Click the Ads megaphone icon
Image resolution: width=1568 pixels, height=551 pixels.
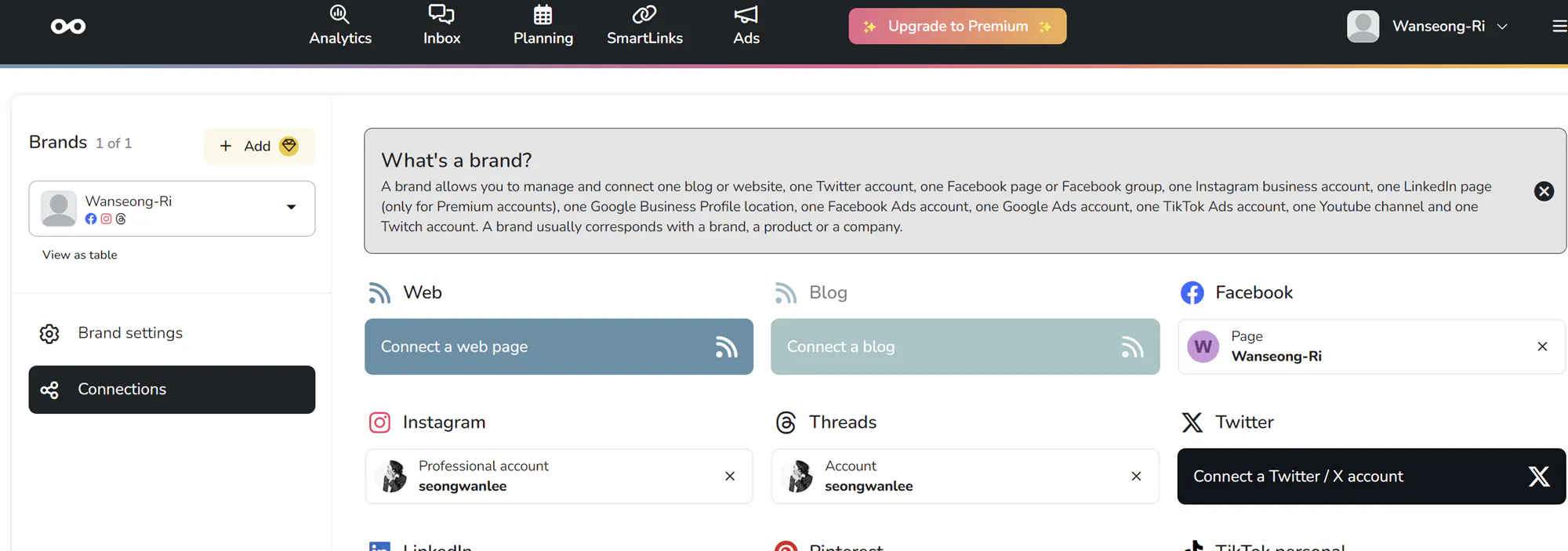tap(746, 14)
